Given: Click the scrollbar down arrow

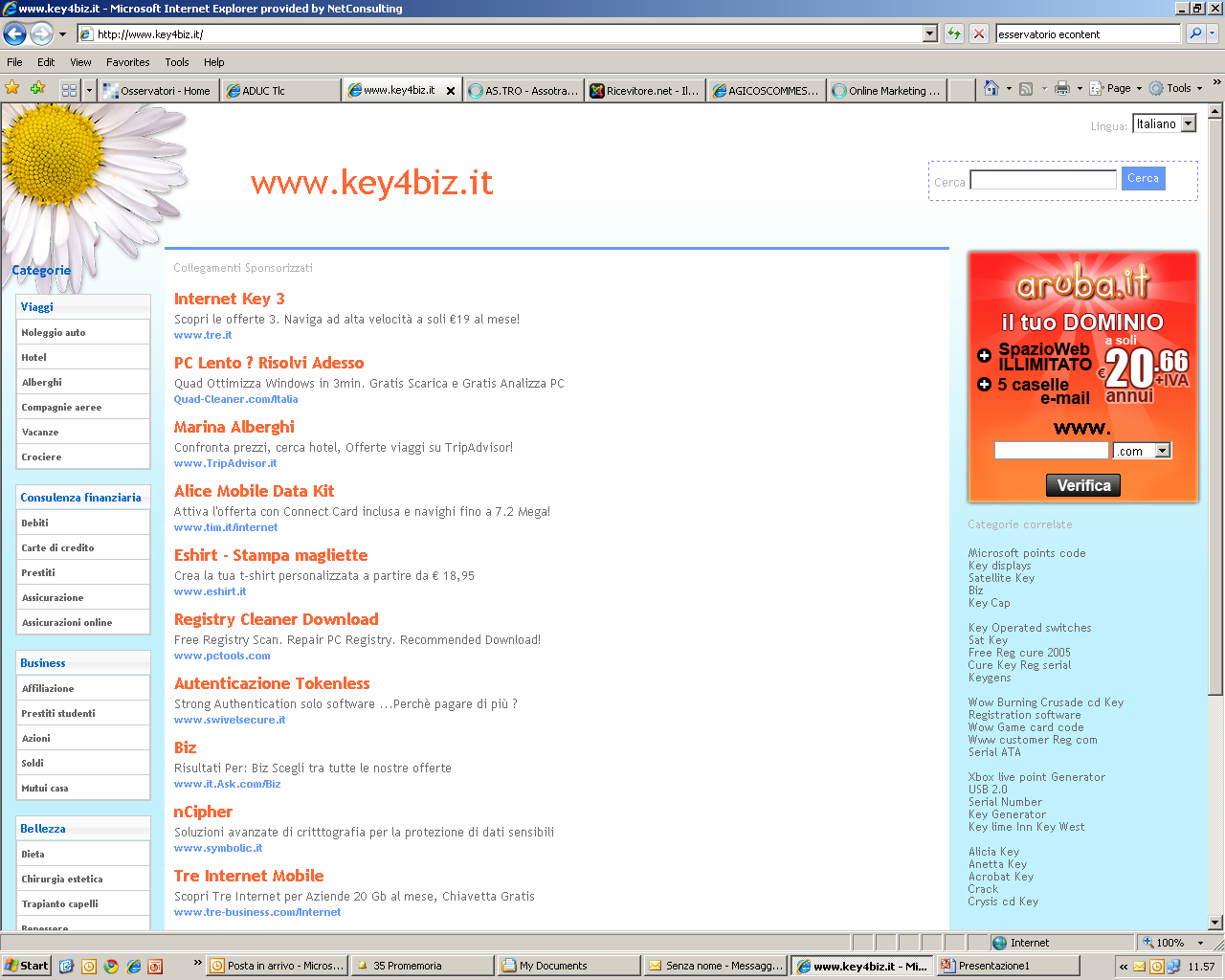Looking at the screenshot, I should 1215,923.
